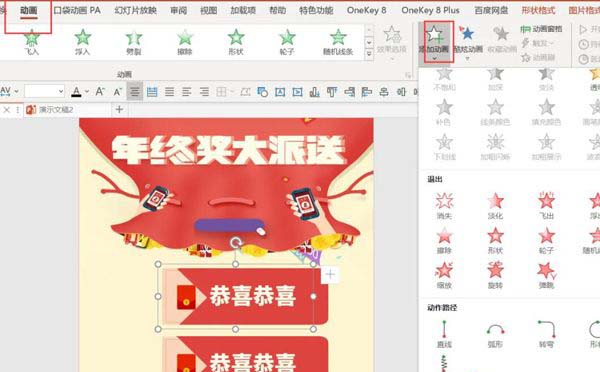Image resolution: width=600 pixels, height=372 pixels.
Task: Choose the 飞出 (Fly Out) exit effect
Action: pyautogui.click(x=546, y=206)
